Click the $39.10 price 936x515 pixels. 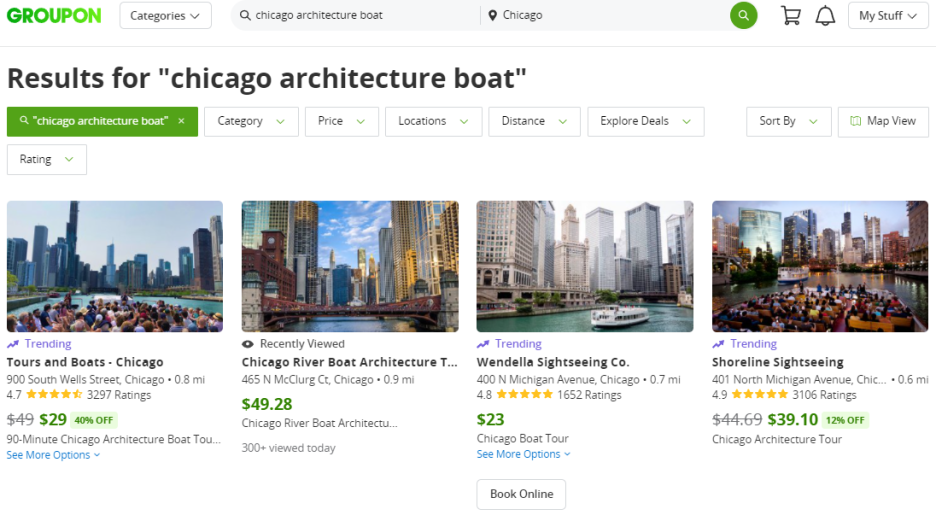pyautogui.click(x=793, y=420)
